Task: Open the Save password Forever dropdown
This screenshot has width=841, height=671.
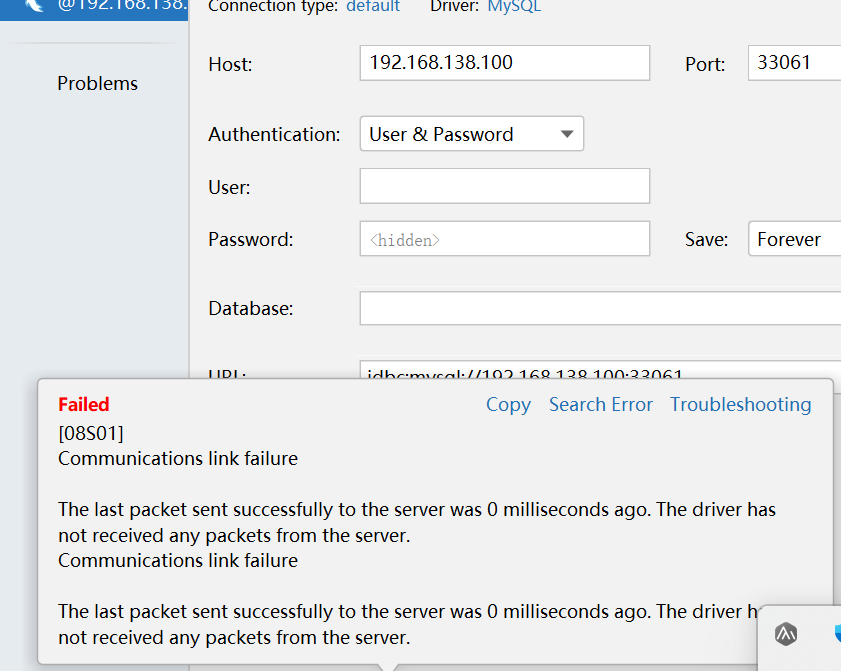Action: pos(794,239)
